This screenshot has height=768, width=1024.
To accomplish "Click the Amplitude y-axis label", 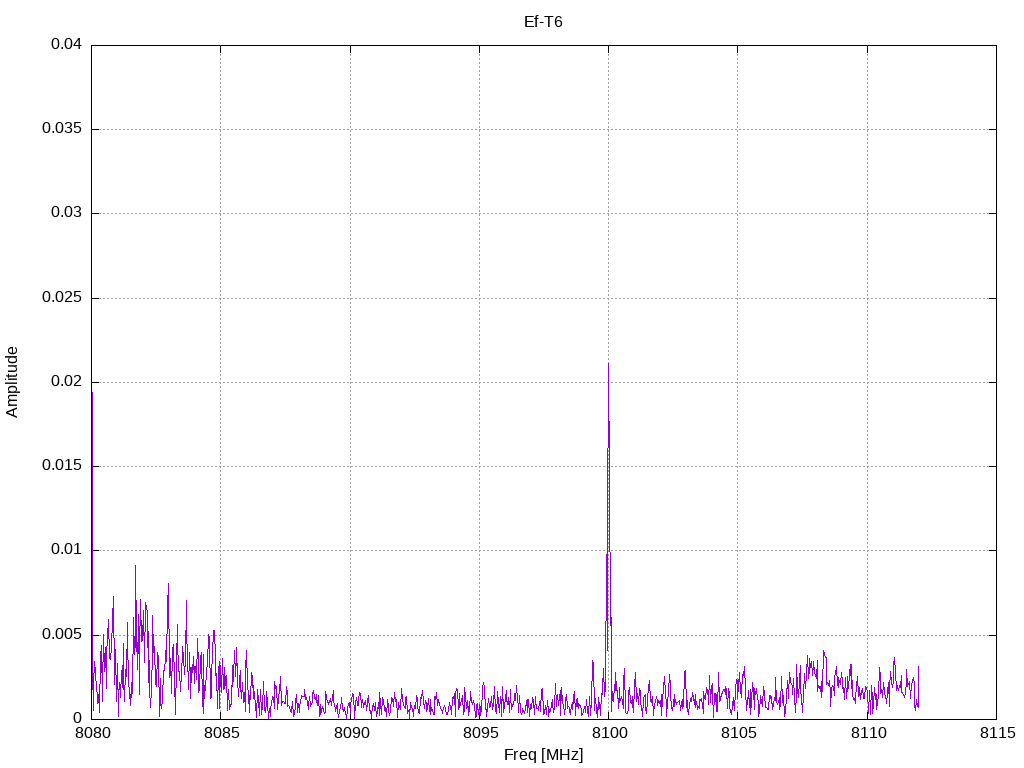I will point(12,381).
